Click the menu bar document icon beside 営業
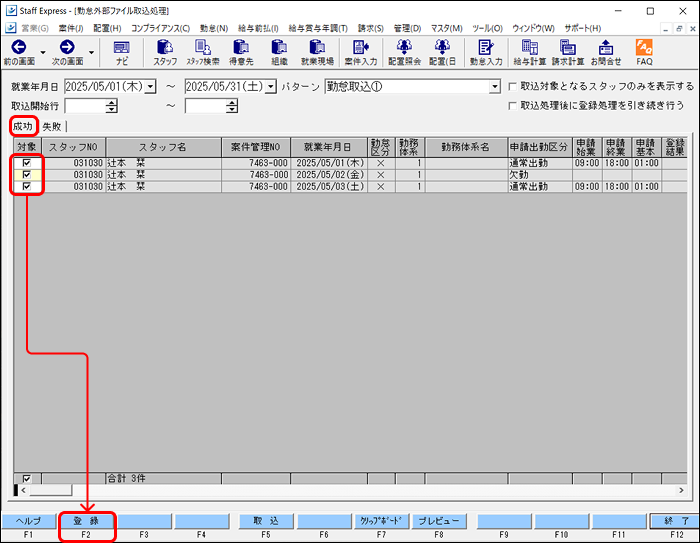The width and height of the screenshot is (700, 543). 11,28
